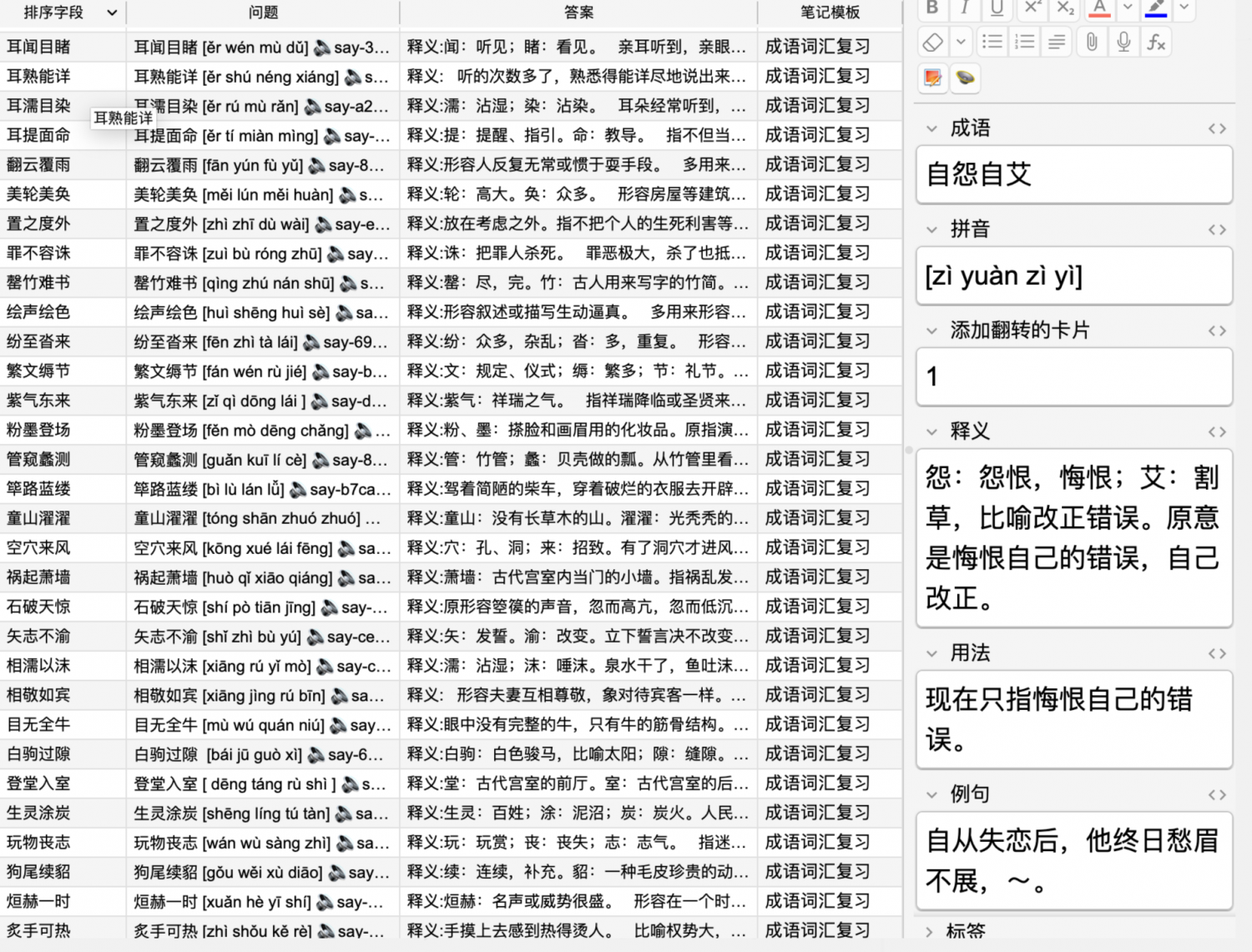Viewport: 1252px width, 952px height.
Task: Edit the 释义 field text
Action: 1074,537
